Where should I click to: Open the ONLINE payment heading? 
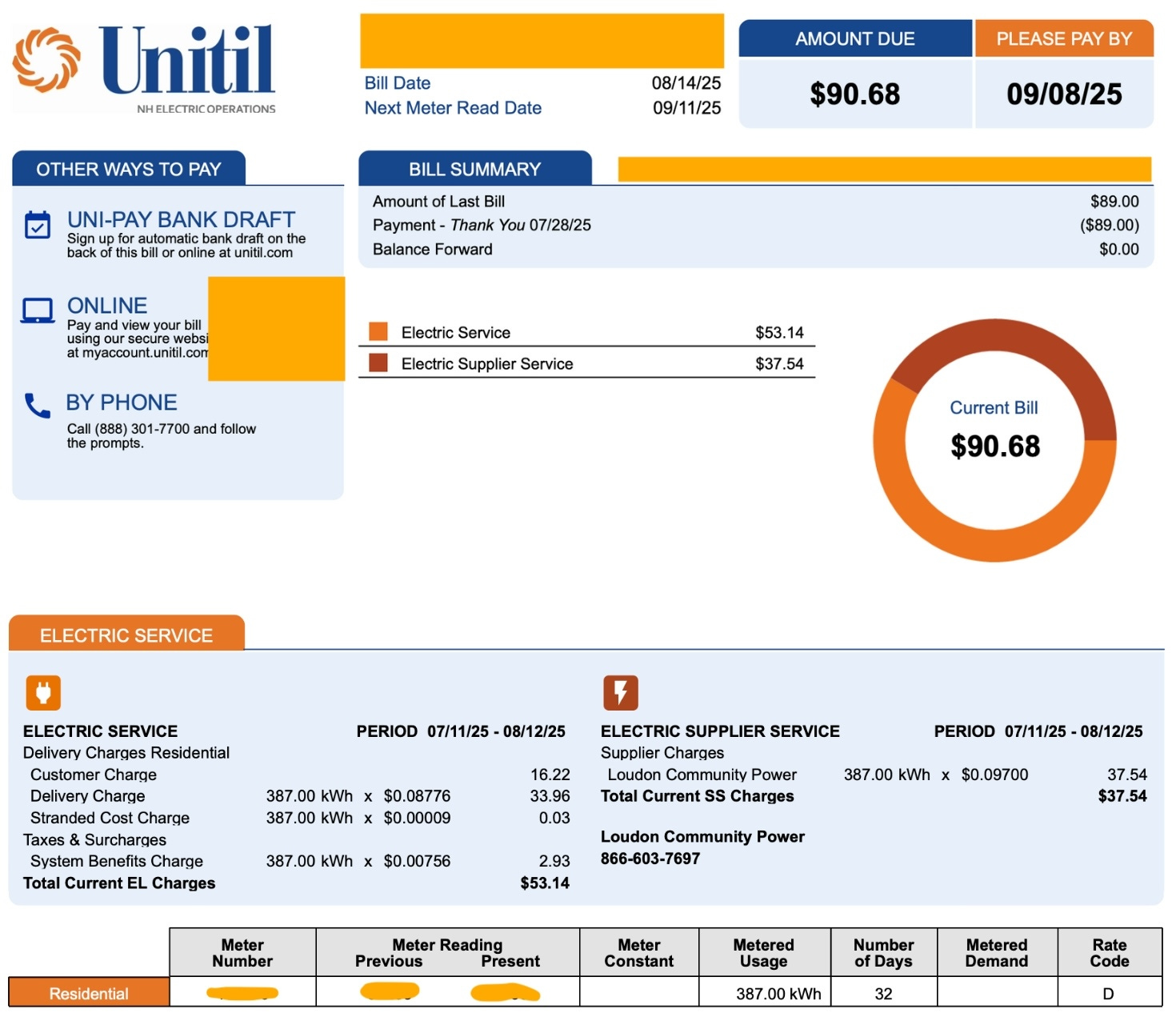pos(107,306)
